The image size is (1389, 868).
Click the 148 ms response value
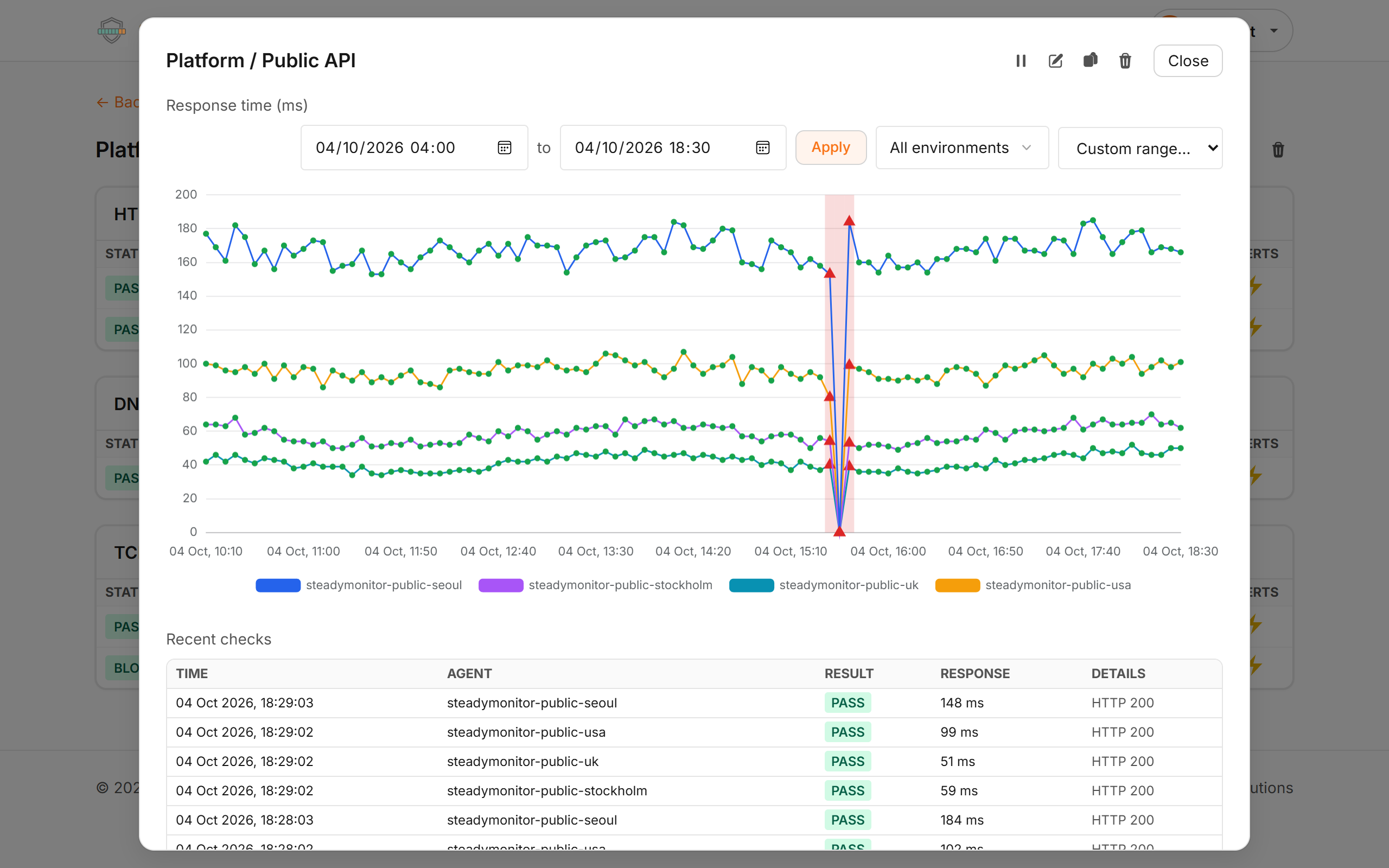point(961,703)
